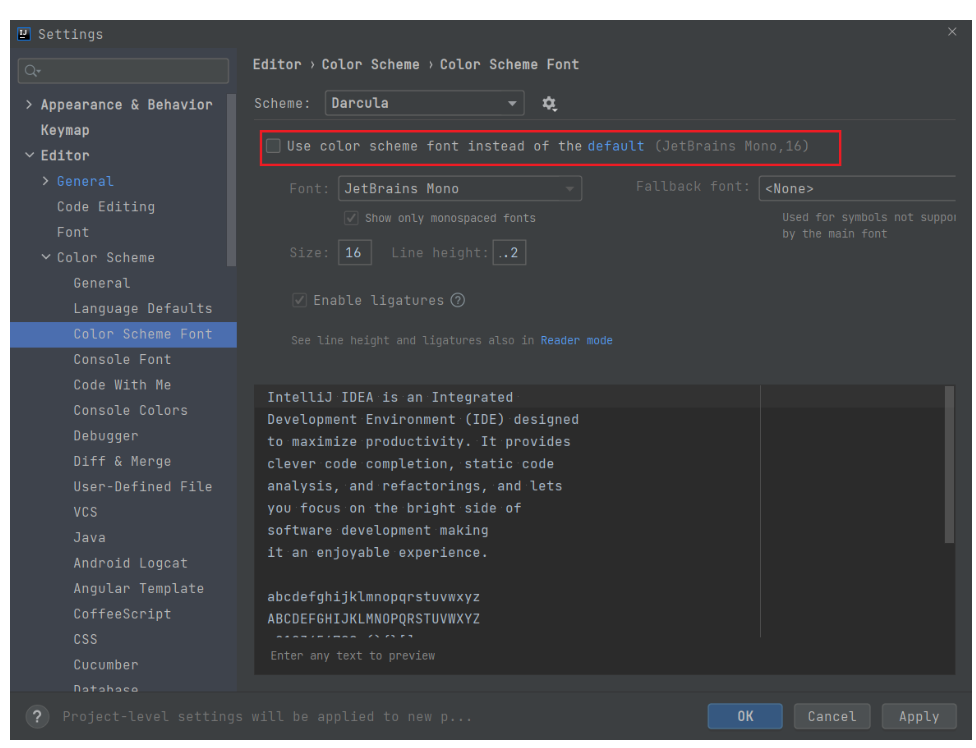This screenshot has width=976, height=748.
Task: Expand the General section under Editor
Action: point(44,180)
